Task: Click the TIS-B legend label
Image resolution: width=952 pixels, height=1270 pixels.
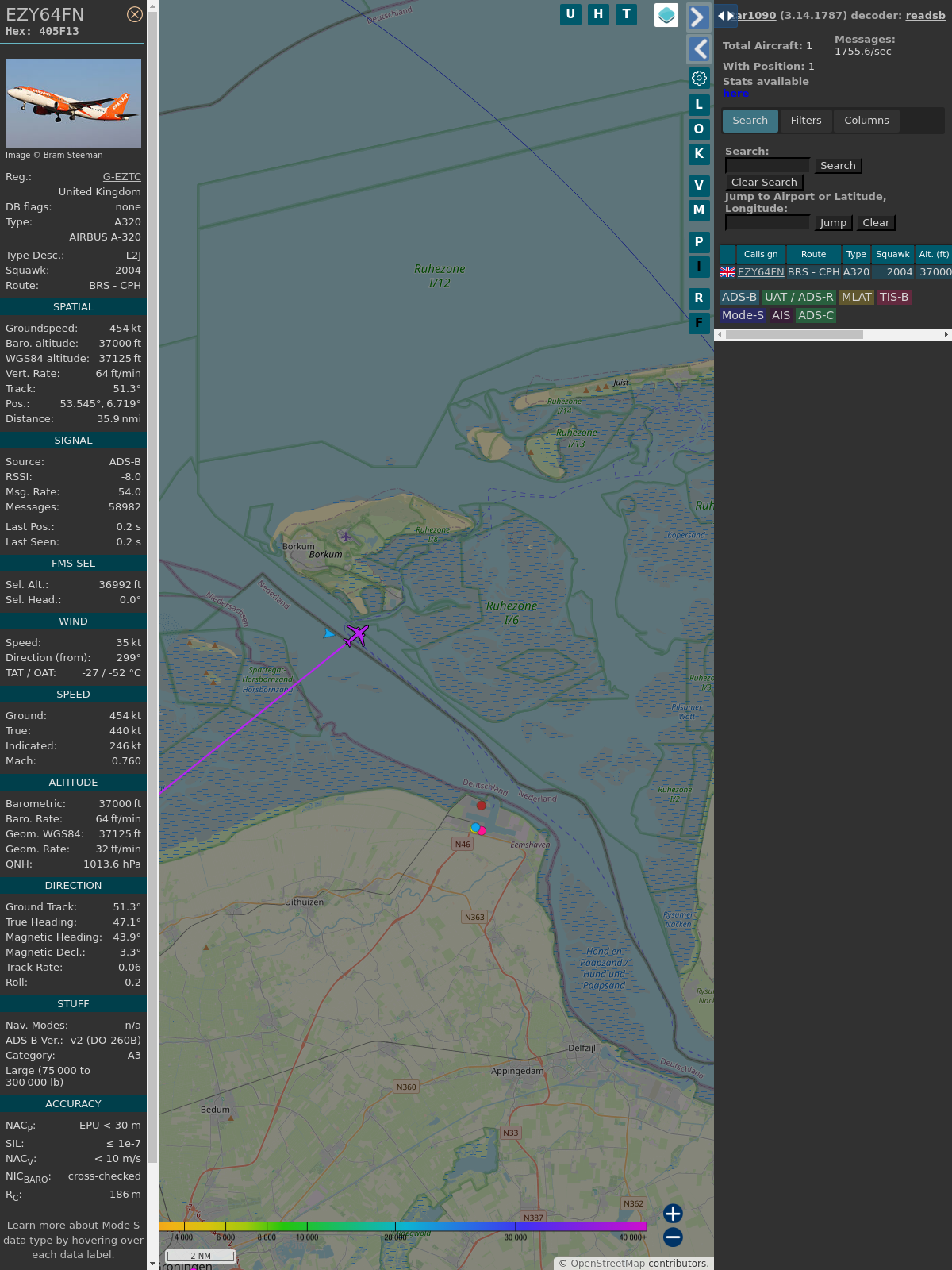Action: pyautogui.click(x=894, y=297)
